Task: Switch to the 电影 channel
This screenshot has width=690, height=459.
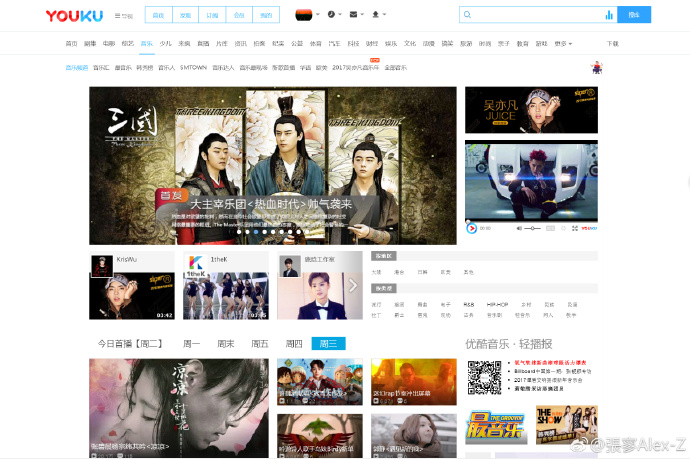Action: [109, 44]
